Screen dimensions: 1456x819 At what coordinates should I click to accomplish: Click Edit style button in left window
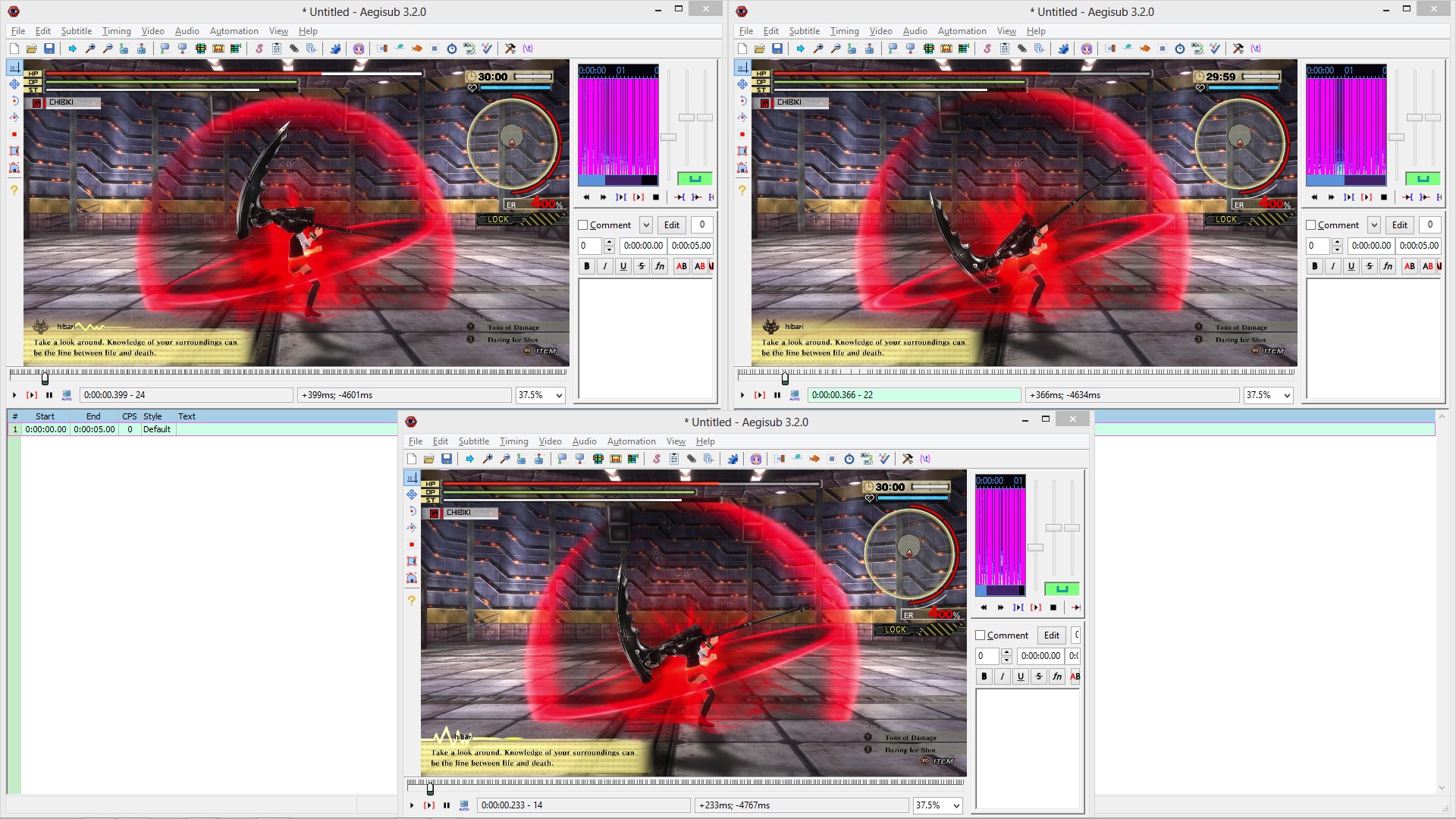click(x=671, y=225)
